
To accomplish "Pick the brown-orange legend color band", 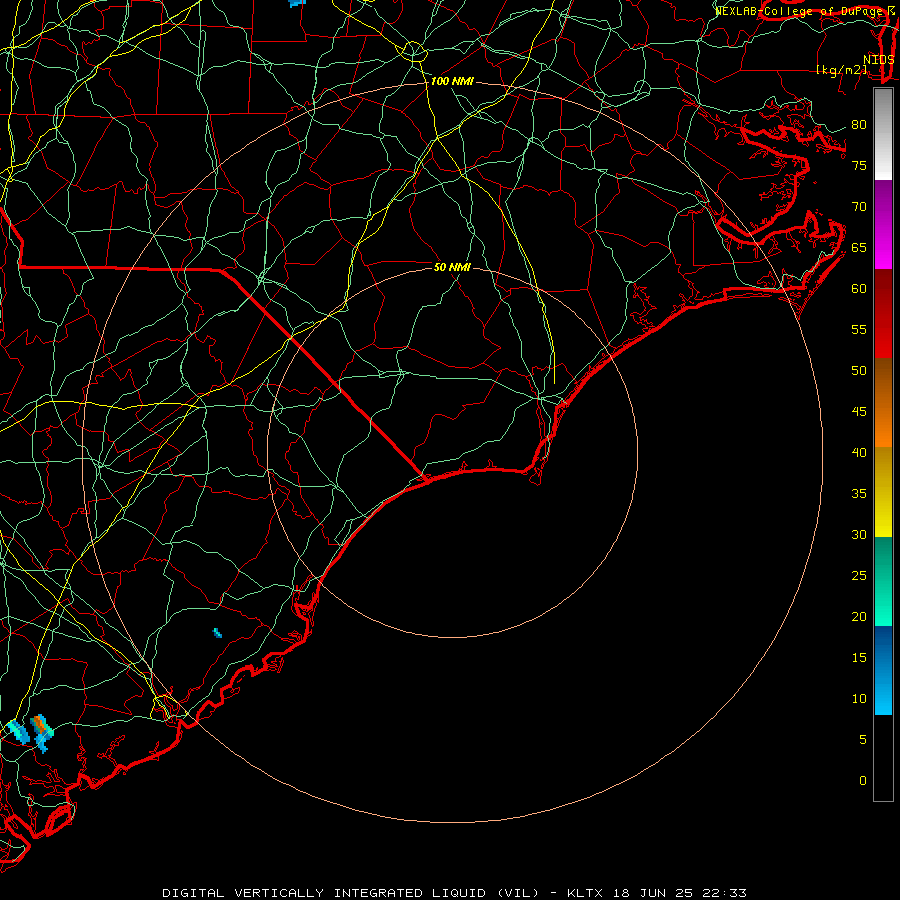I will 883,402.
